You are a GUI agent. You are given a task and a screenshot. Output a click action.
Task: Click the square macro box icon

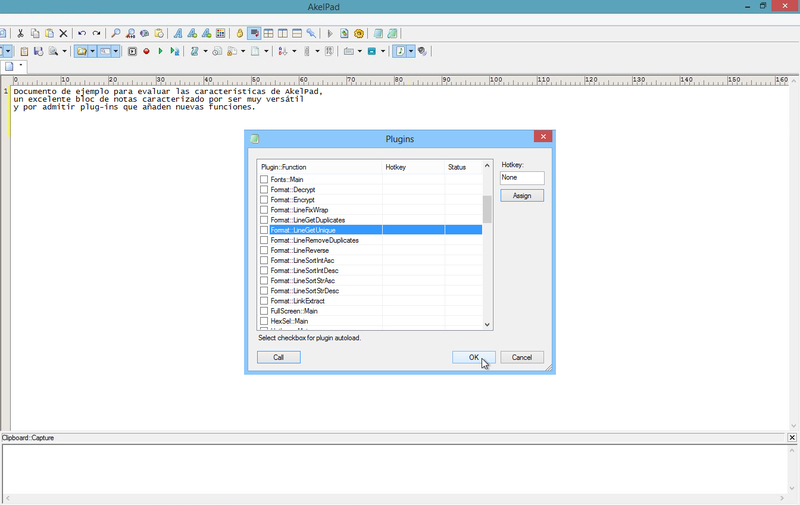point(132,52)
